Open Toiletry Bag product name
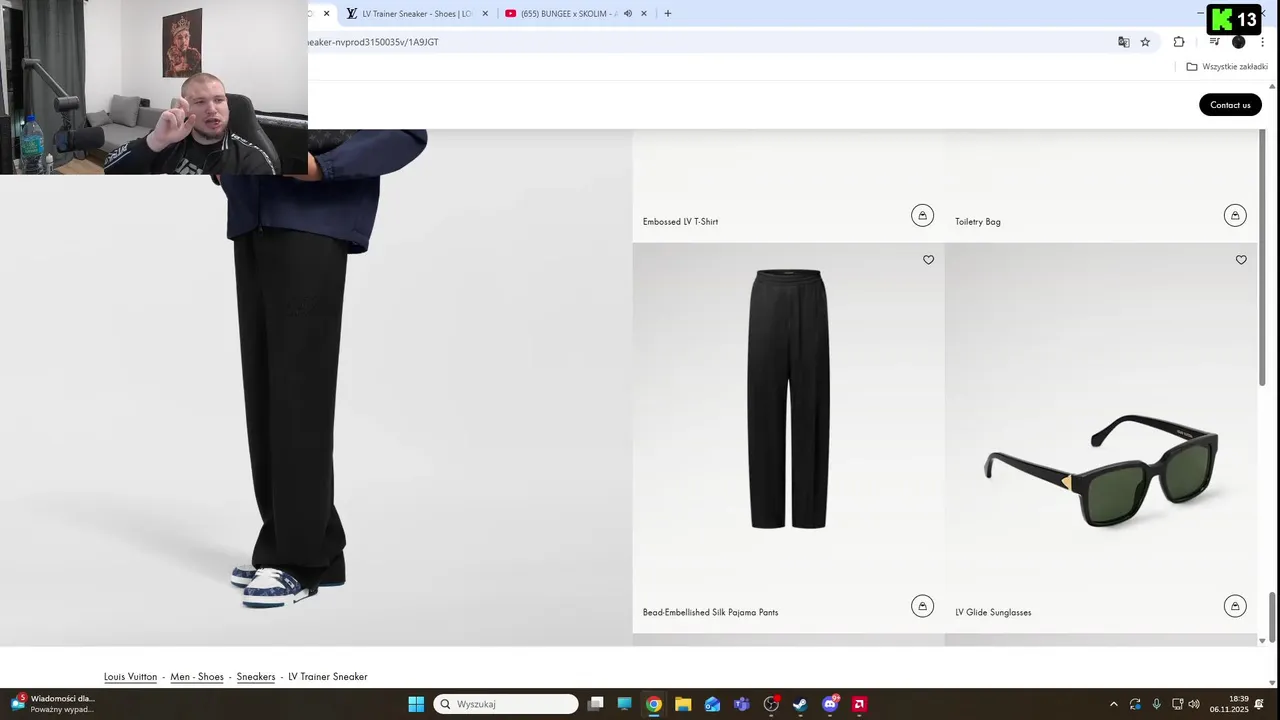Image resolution: width=1280 pixels, height=720 pixels. tap(978, 222)
